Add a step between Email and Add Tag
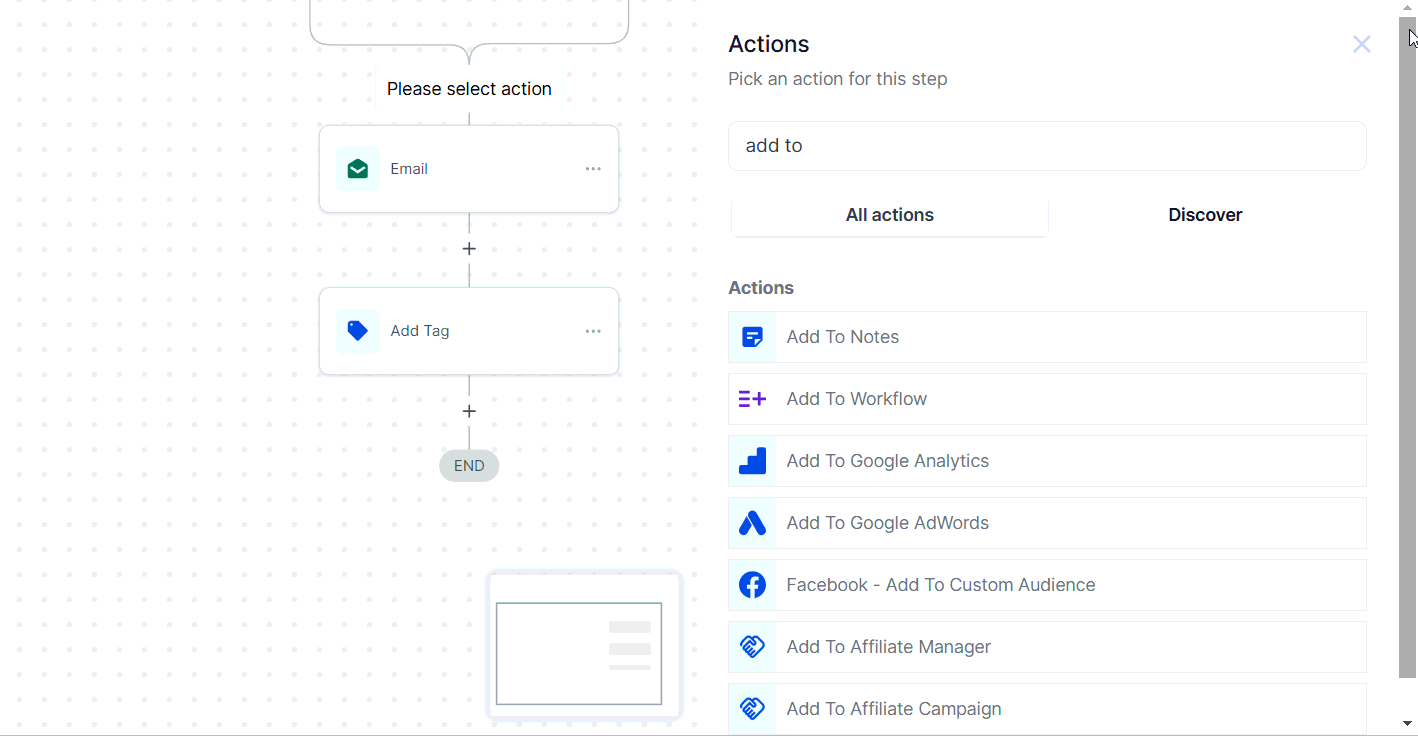This screenshot has height=736, width=1418. 469,249
